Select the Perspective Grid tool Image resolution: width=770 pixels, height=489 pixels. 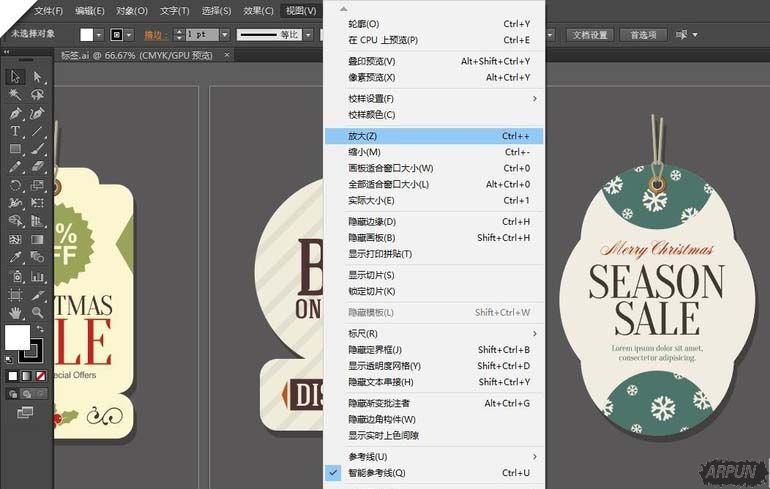click(37, 221)
